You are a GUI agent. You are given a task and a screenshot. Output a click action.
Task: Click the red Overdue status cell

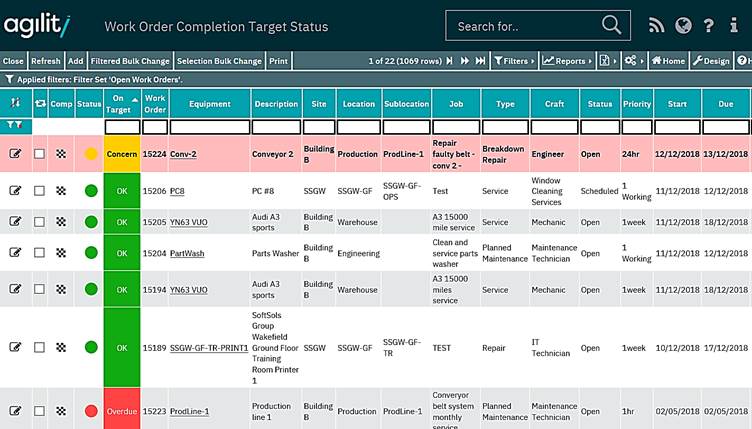[x=120, y=411]
